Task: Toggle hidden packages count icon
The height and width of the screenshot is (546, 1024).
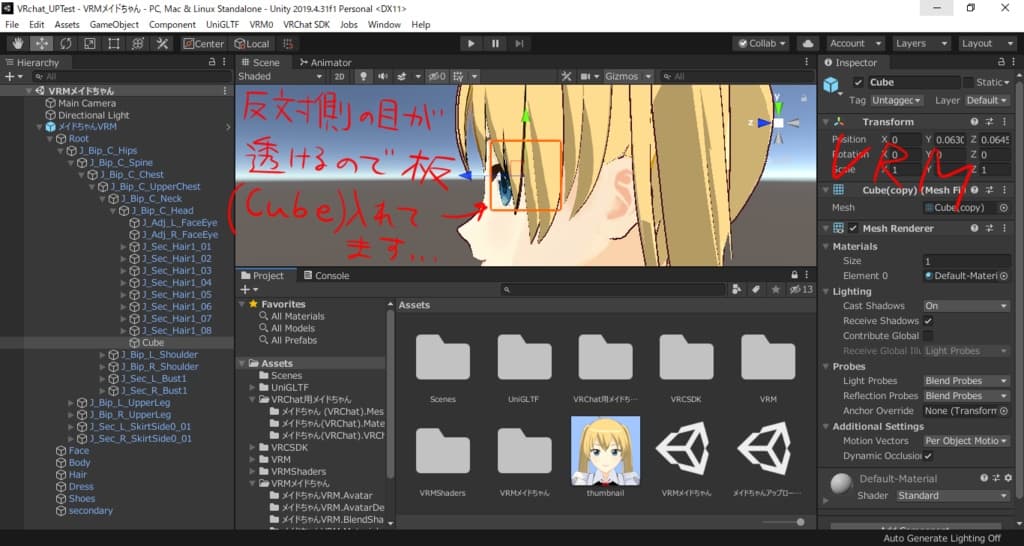Action: (x=801, y=289)
